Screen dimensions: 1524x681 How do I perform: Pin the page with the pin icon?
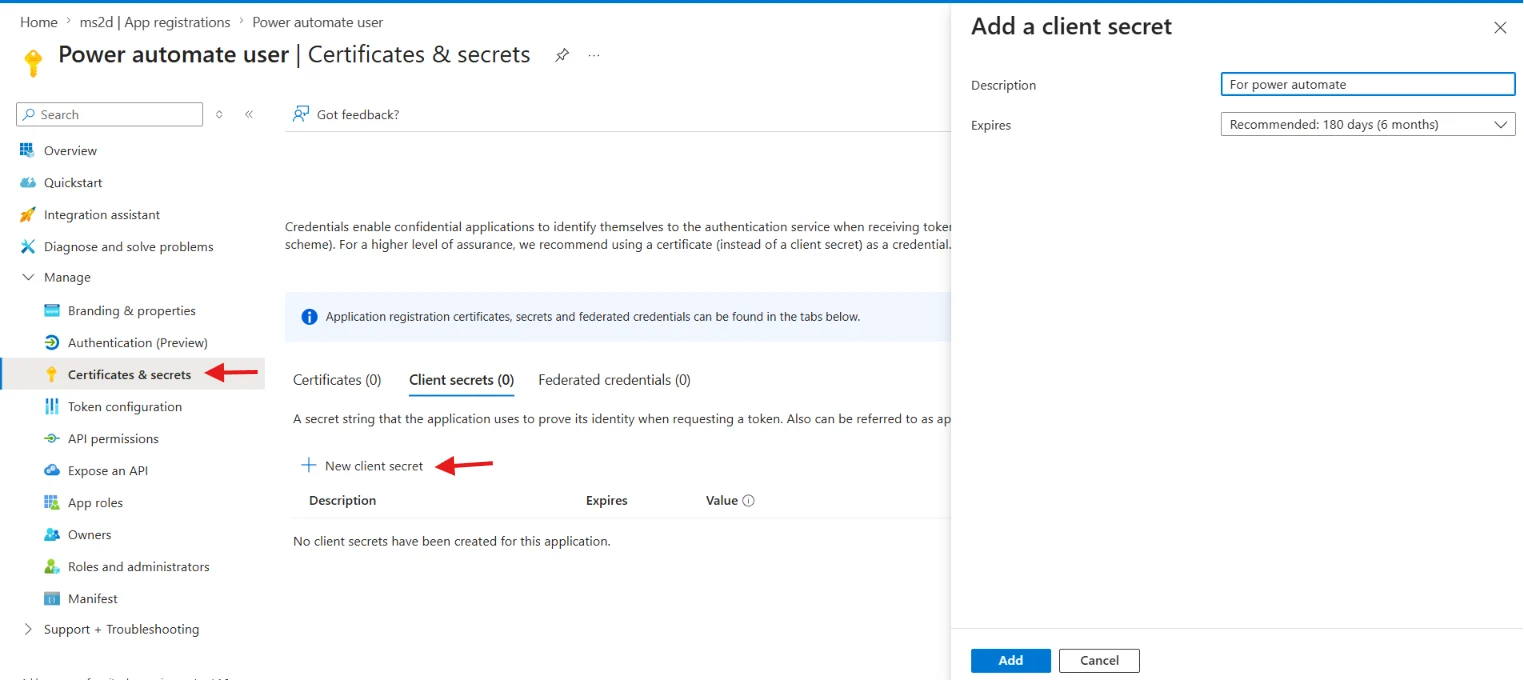(x=562, y=55)
